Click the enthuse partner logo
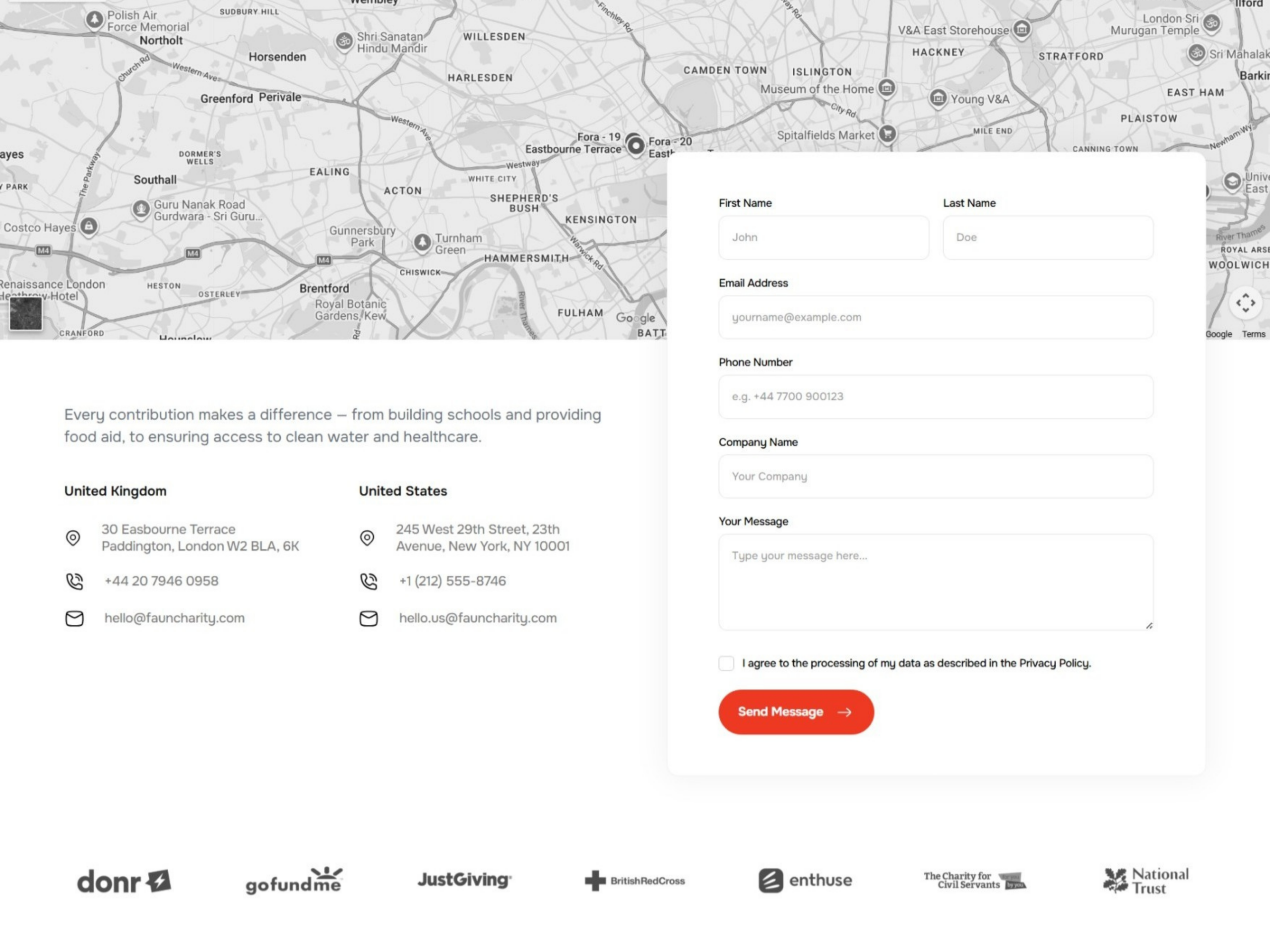The width and height of the screenshot is (1270, 952). 805,880
